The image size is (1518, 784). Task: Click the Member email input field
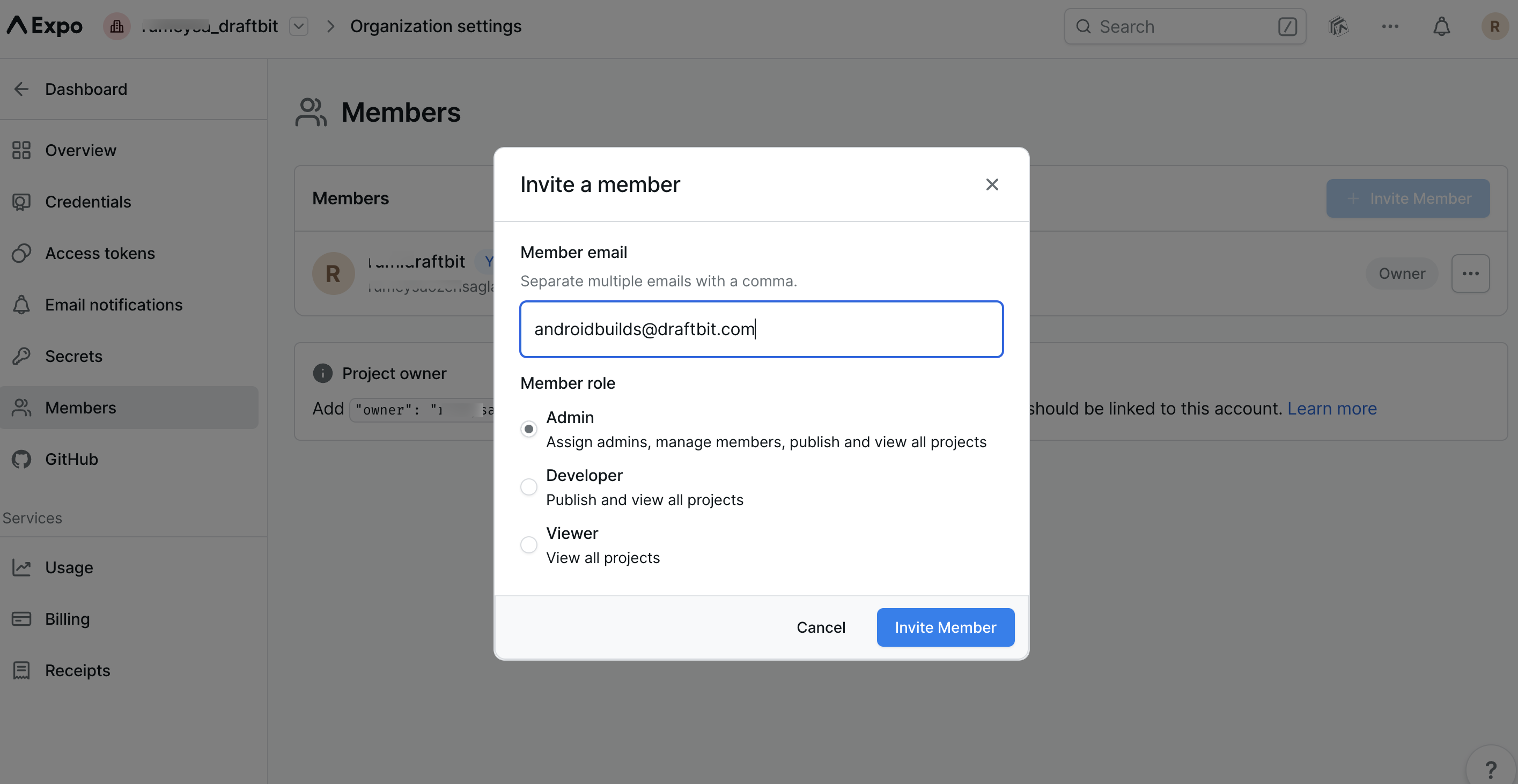pyautogui.click(x=761, y=329)
